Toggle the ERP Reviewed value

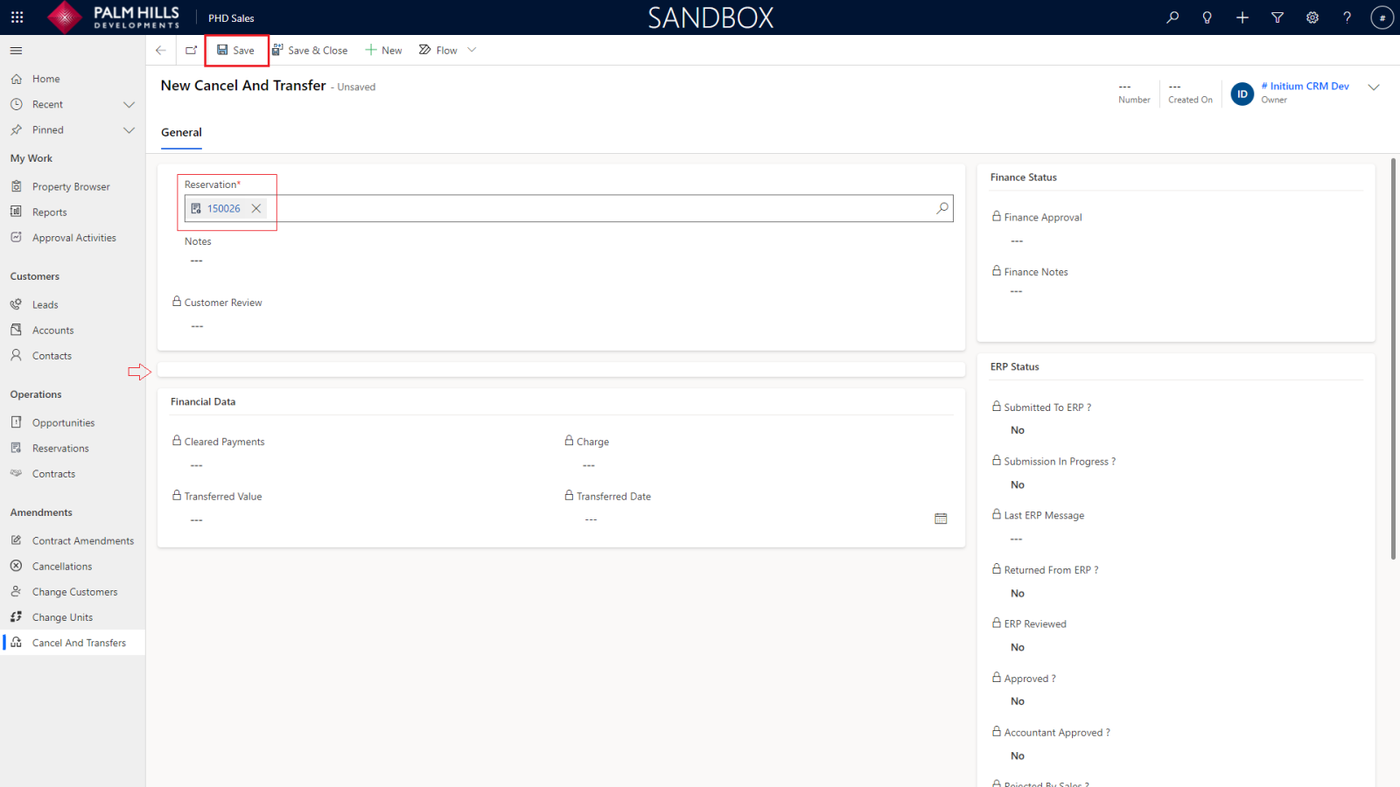(x=1017, y=647)
